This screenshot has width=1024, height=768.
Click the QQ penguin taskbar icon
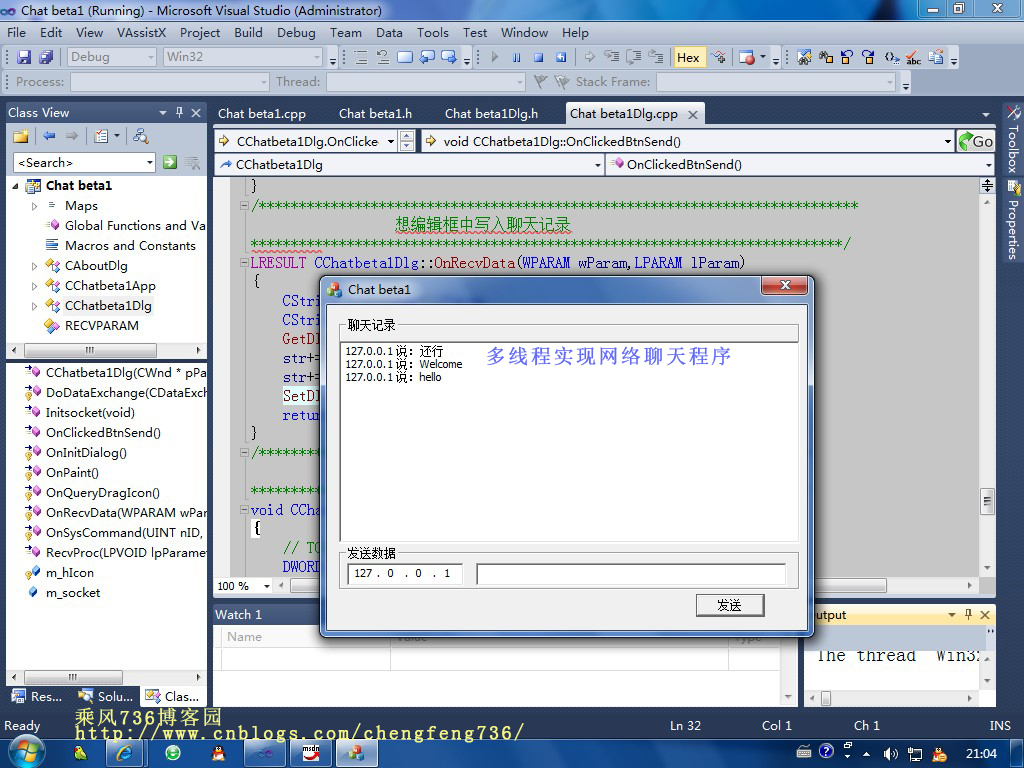(x=219, y=754)
